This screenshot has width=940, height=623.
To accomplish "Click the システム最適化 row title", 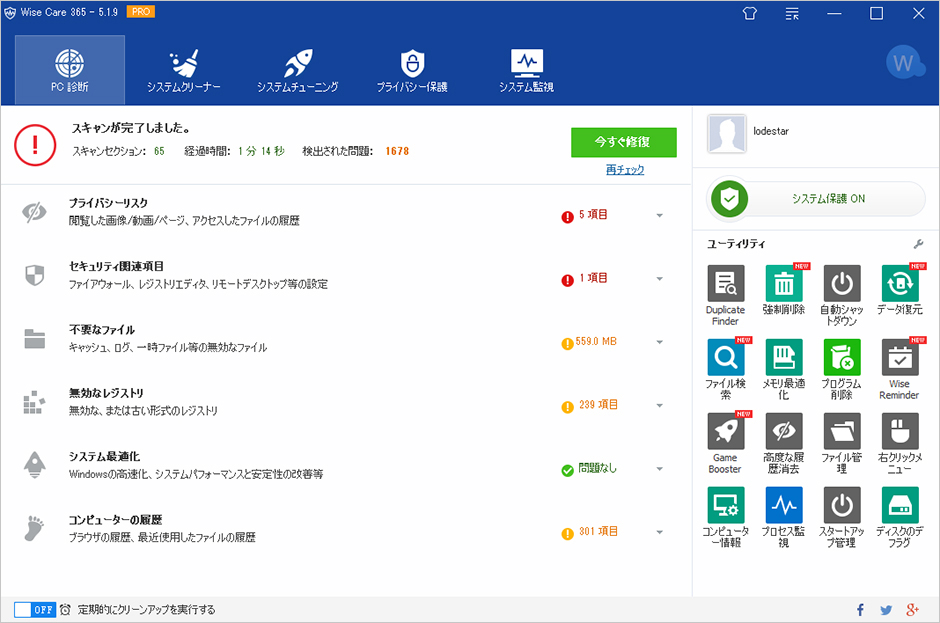I will click(x=104, y=456).
